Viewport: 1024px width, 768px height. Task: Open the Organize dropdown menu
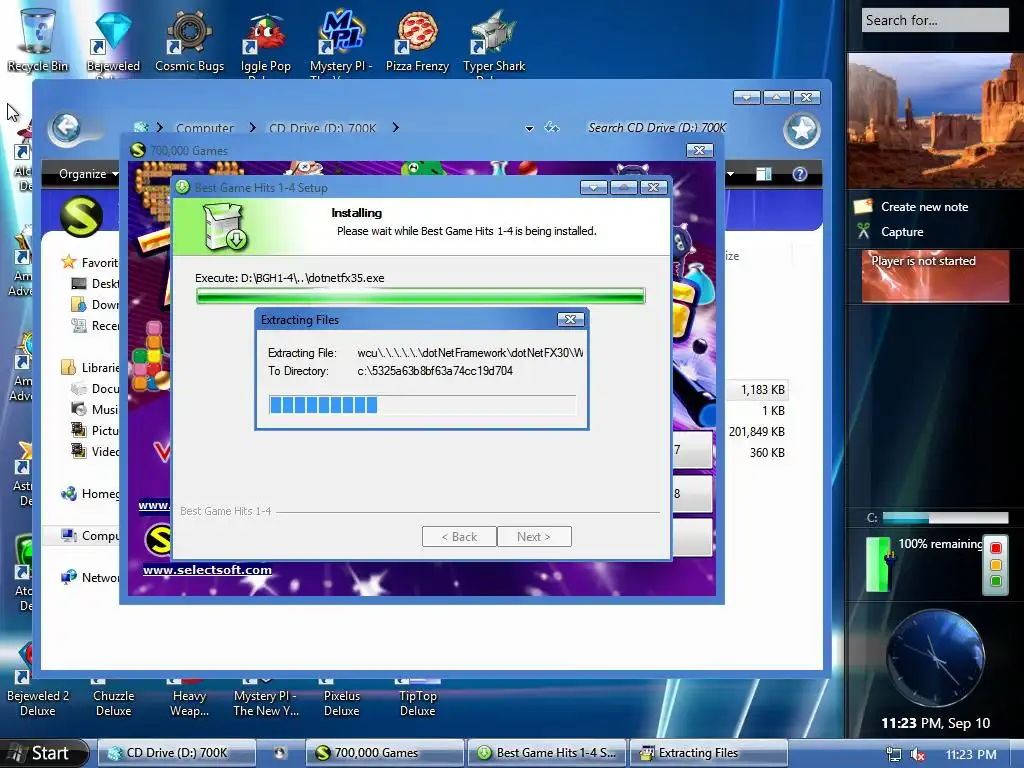[89, 174]
